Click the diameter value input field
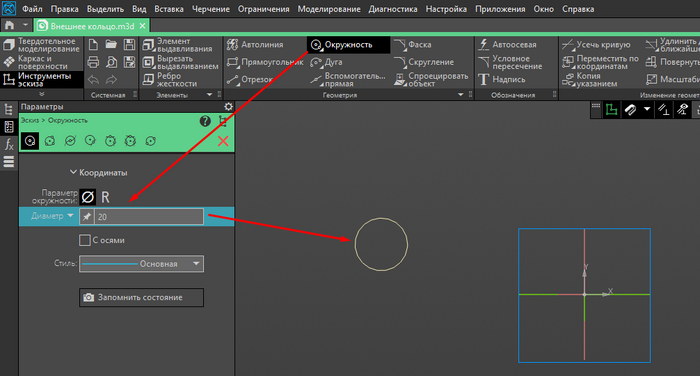Screen dimensions: 700x376 tap(149, 217)
